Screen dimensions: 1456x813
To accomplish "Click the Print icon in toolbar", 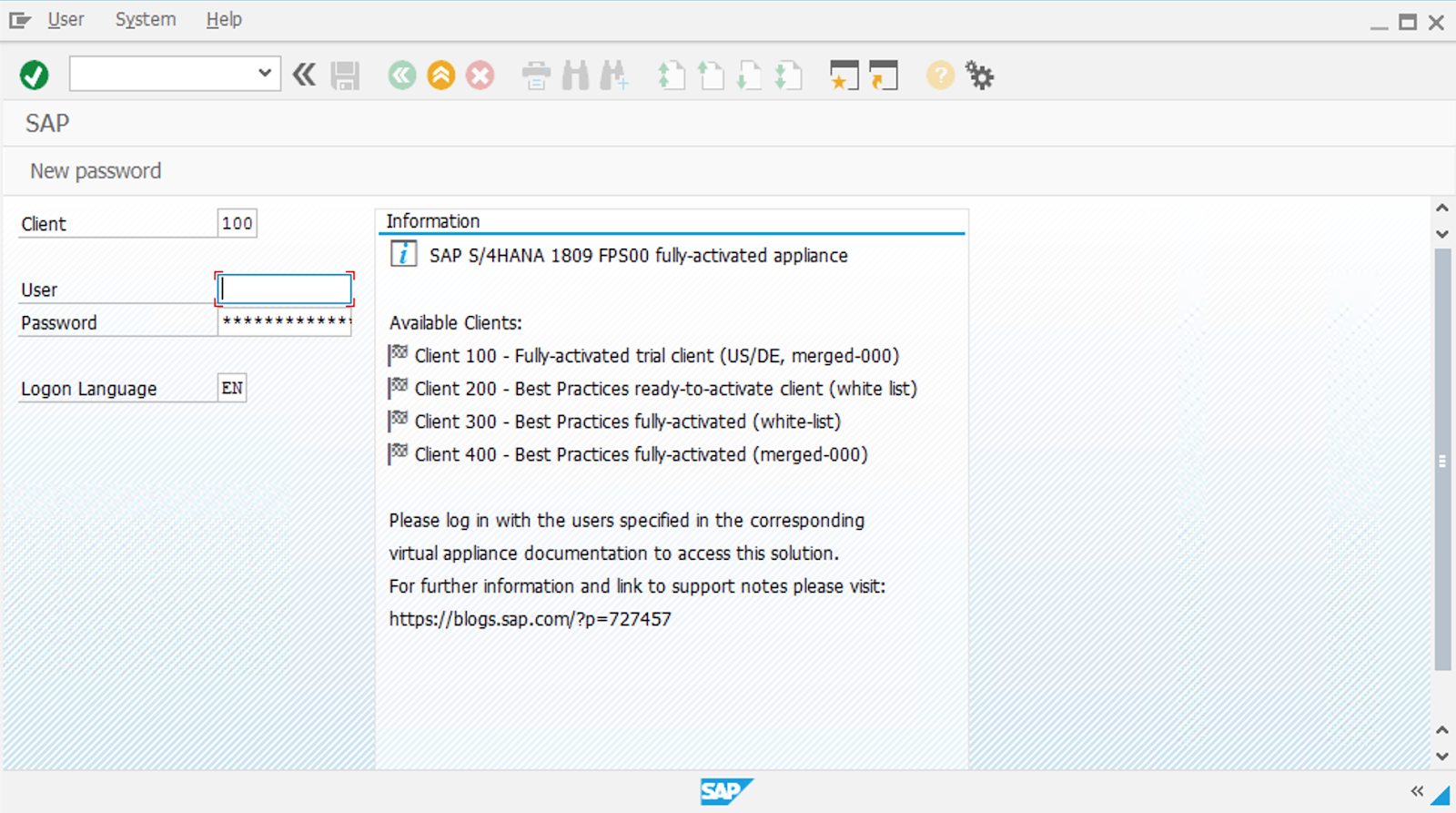I will [x=536, y=76].
